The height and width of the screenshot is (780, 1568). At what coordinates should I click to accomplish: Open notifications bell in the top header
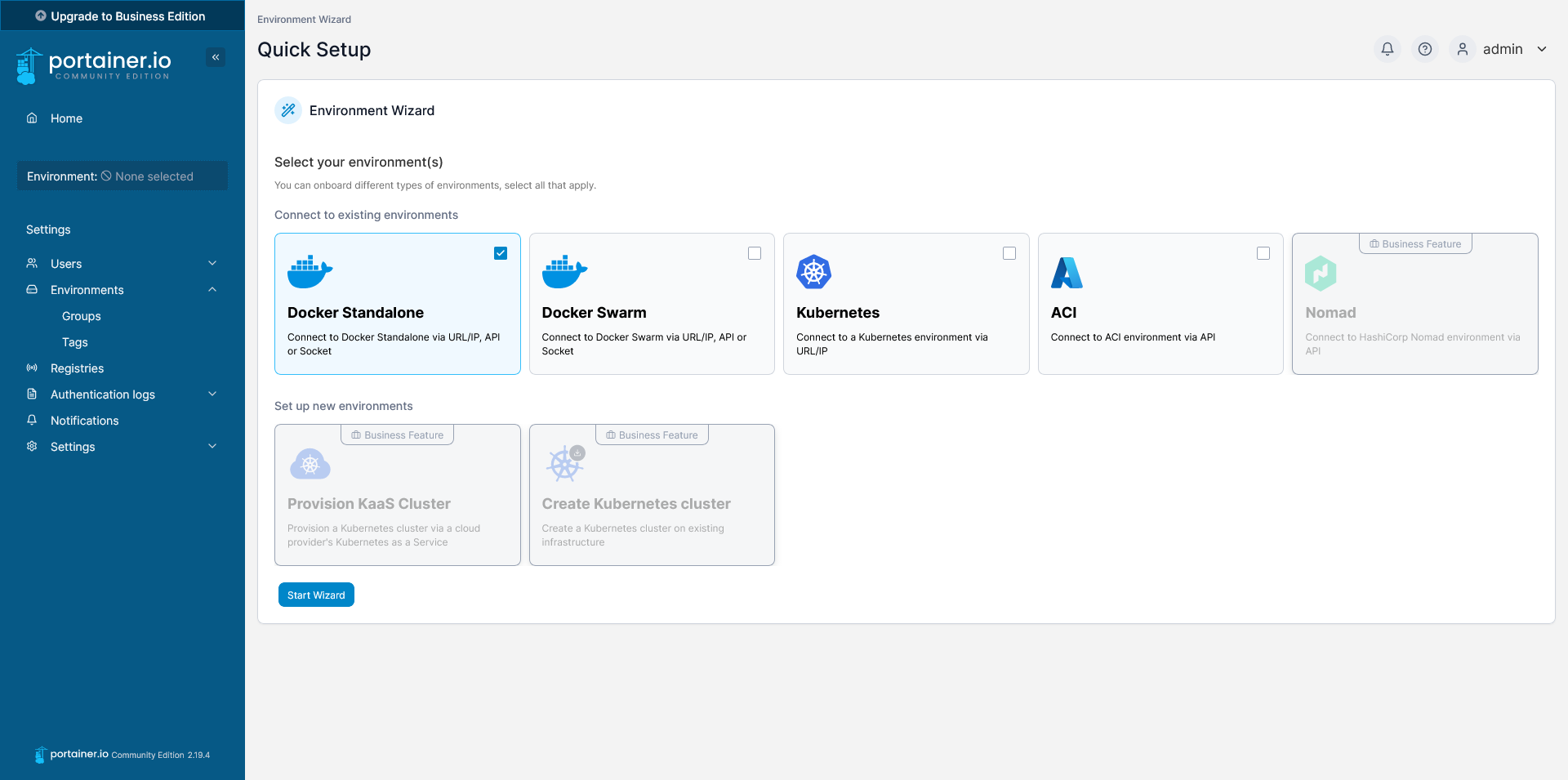click(x=1387, y=49)
